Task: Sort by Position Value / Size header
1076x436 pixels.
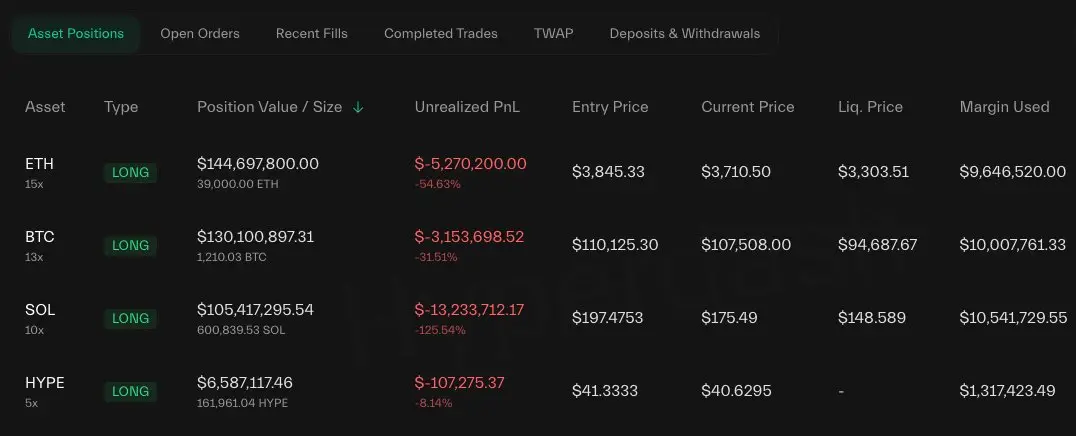Action: pyautogui.click(x=269, y=107)
